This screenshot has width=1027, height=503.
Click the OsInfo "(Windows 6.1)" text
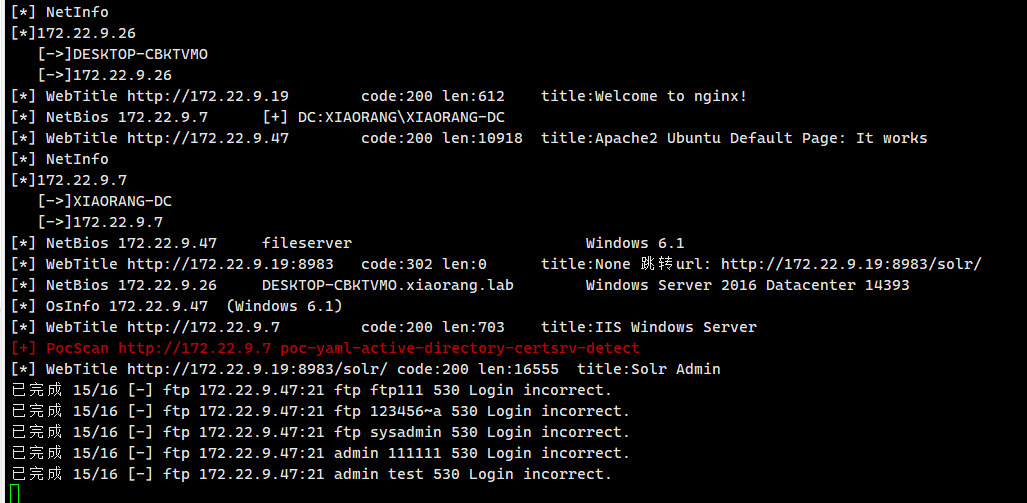click(284, 306)
